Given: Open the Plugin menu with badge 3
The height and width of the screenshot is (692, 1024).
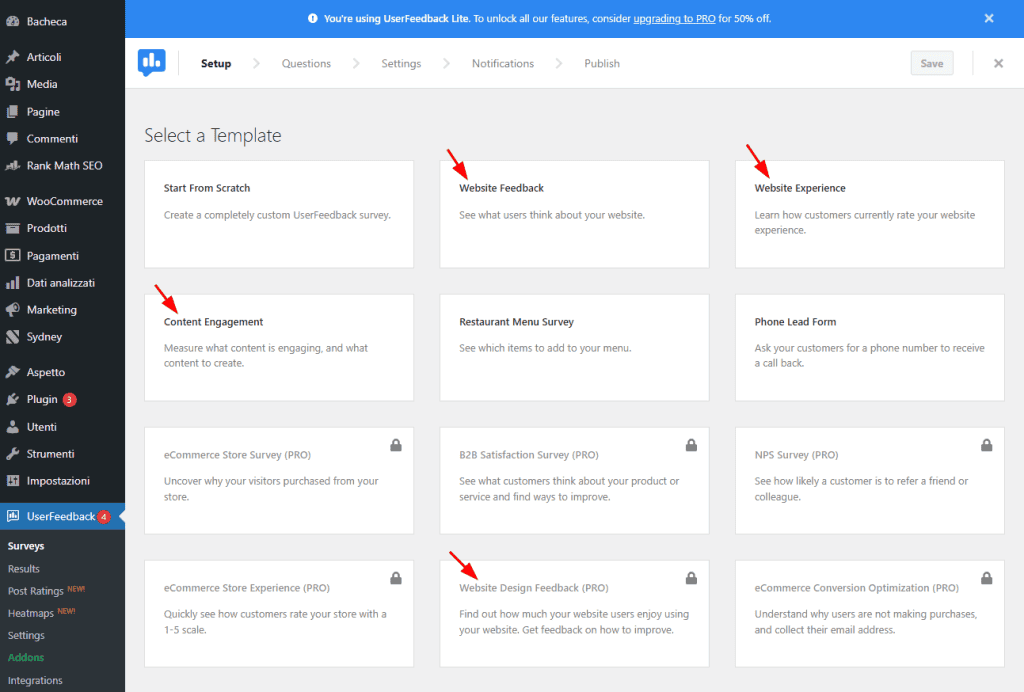Looking at the screenshot, I should point(40,399).
